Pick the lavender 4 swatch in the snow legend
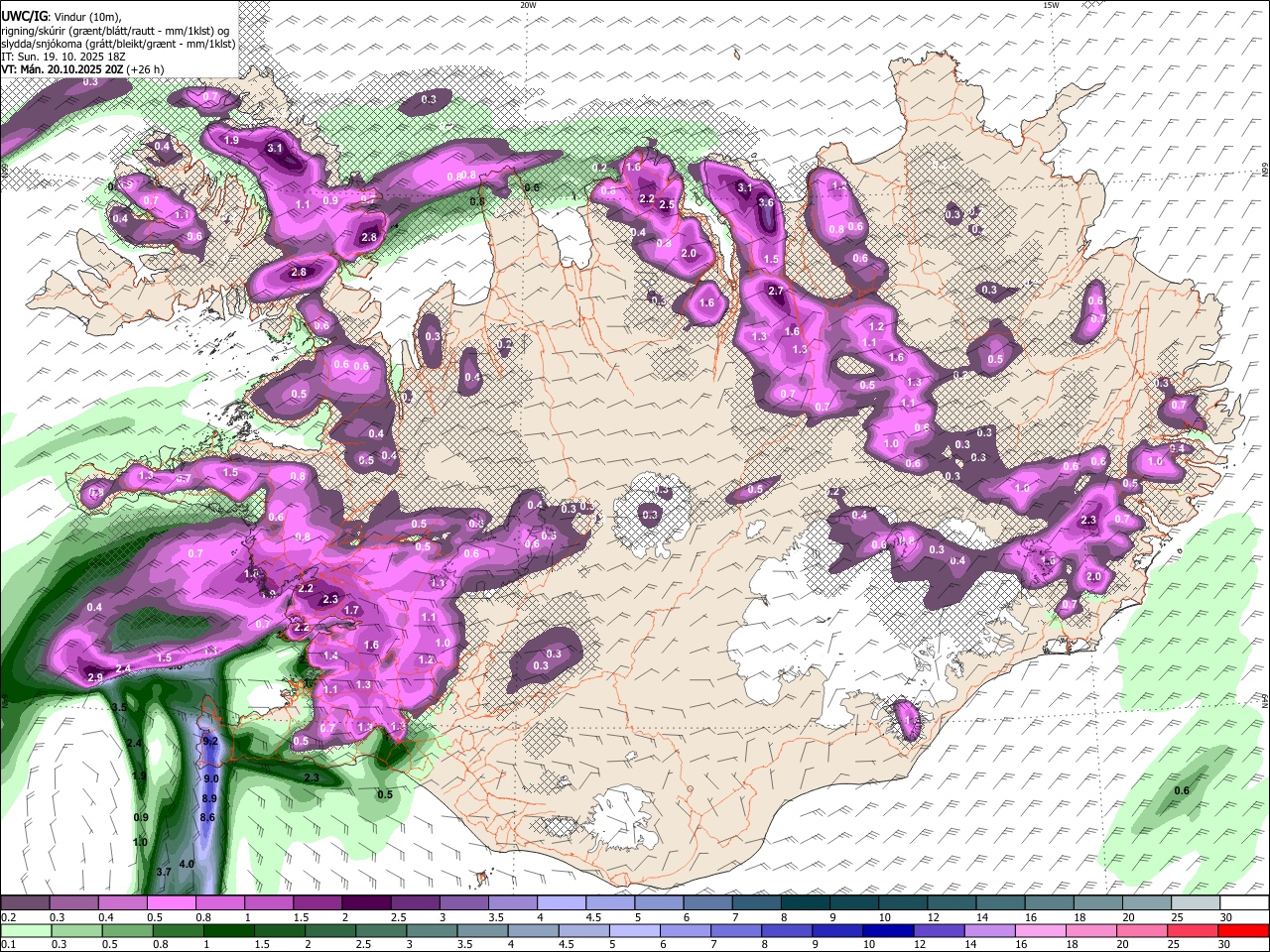1270x952 pixels. (x=562, y=903)
